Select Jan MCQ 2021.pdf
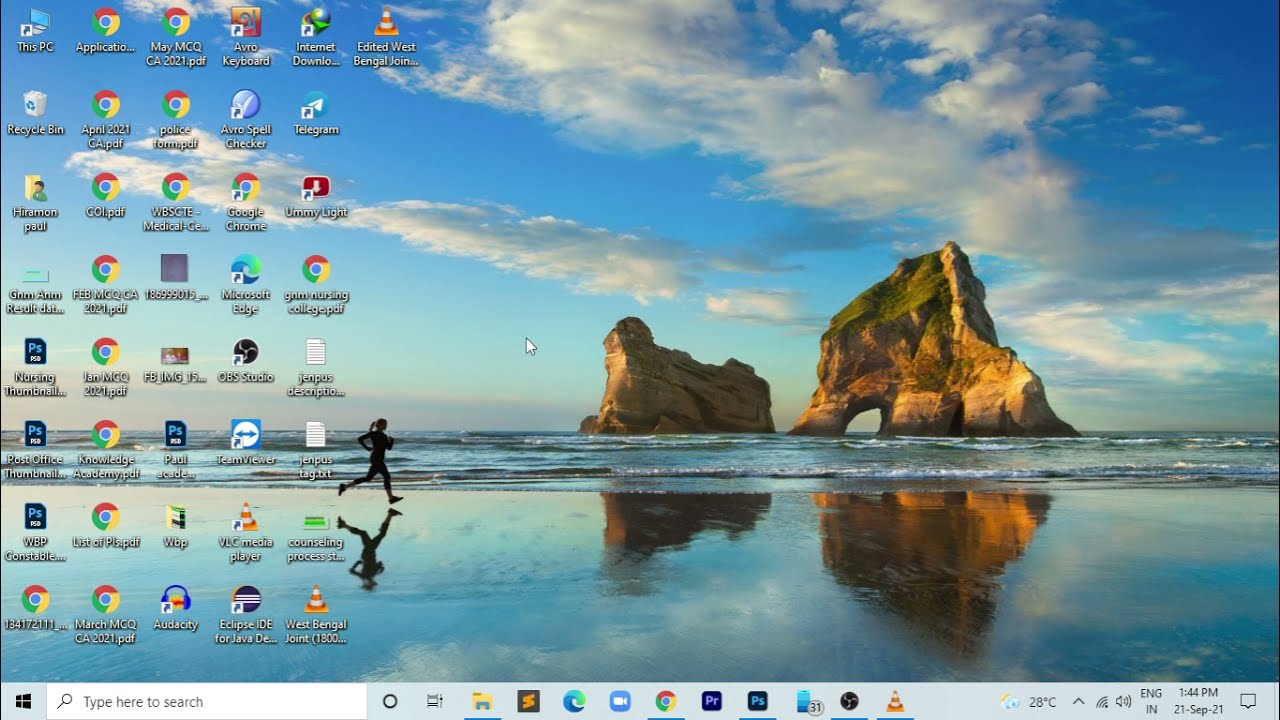Image resolution: width=1280 pixels, height=720 pixels. [x=106, y=367]
